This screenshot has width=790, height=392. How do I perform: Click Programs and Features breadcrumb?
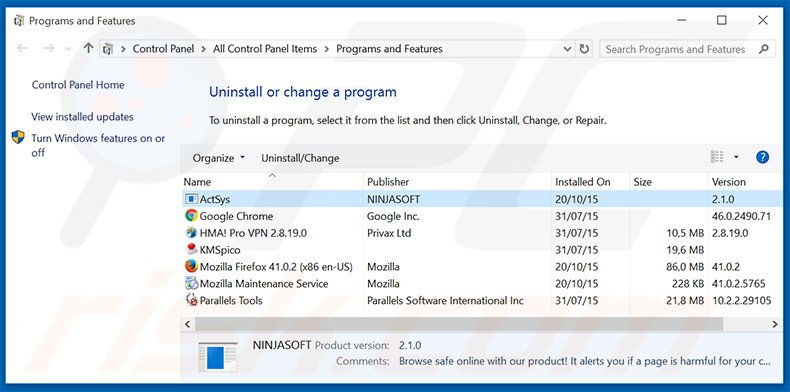click(x=389, y=49)
